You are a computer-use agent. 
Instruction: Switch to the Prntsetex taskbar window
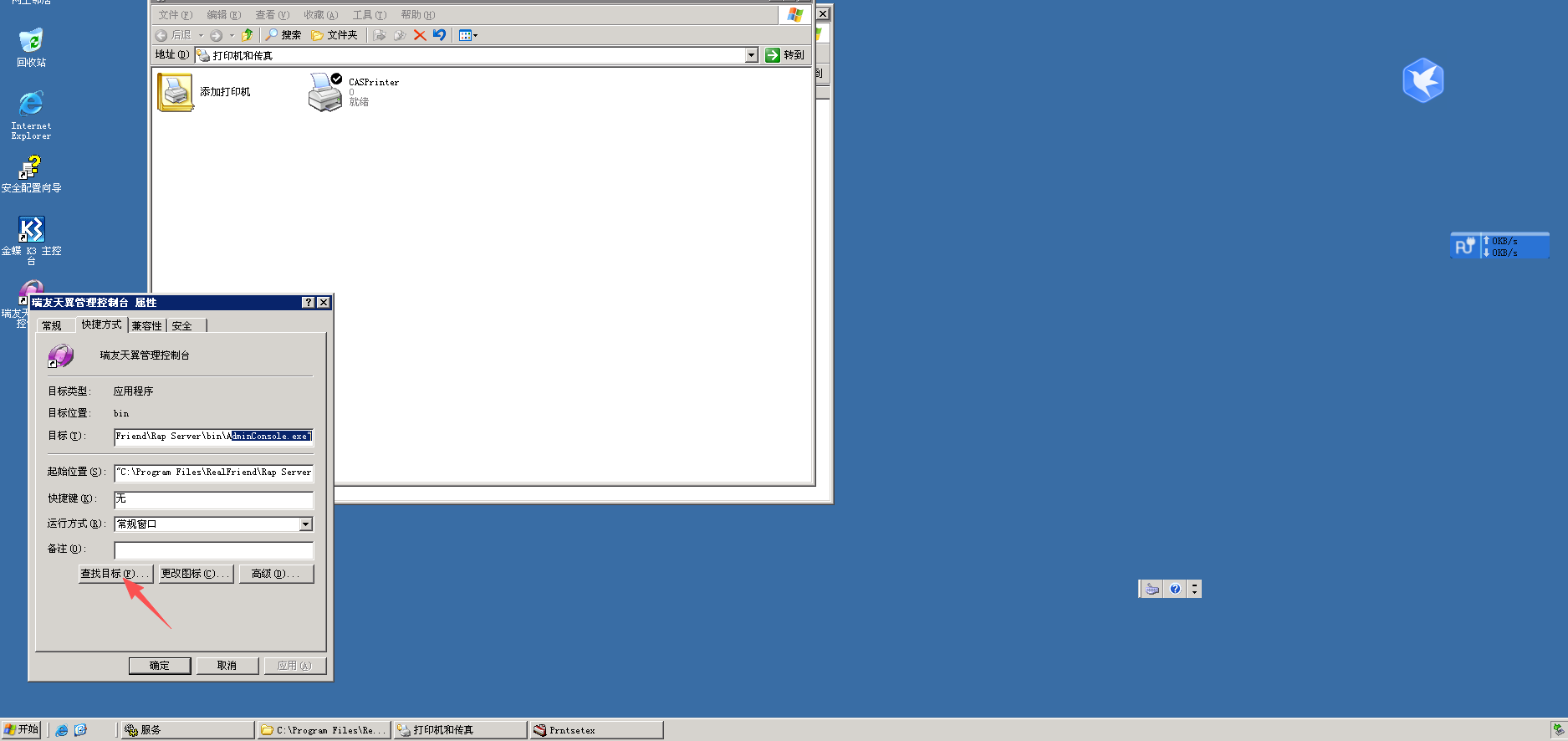(597, 730)
